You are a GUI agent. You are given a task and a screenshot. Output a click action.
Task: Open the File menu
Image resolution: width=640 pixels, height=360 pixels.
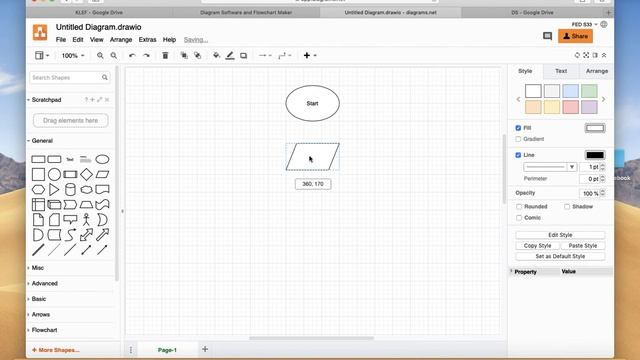point(61,40)
